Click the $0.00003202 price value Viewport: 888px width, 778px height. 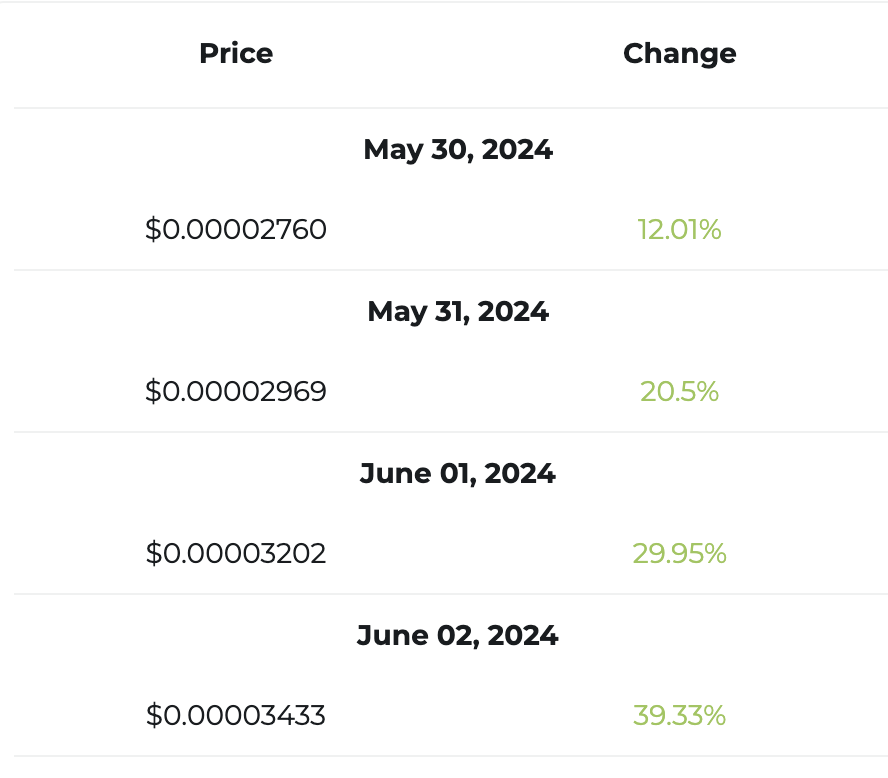point(236,554)
